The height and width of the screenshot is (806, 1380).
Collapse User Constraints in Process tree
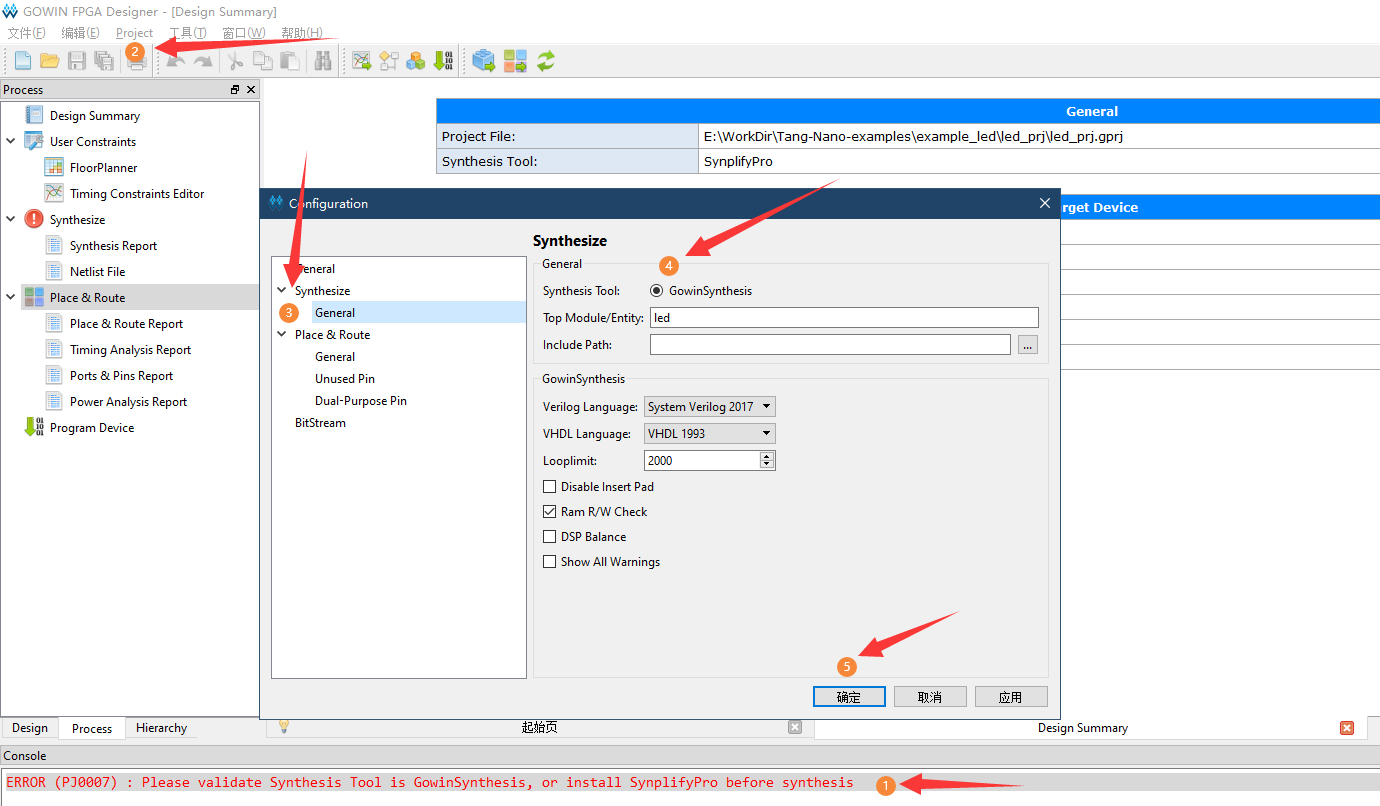click(11, 142)
